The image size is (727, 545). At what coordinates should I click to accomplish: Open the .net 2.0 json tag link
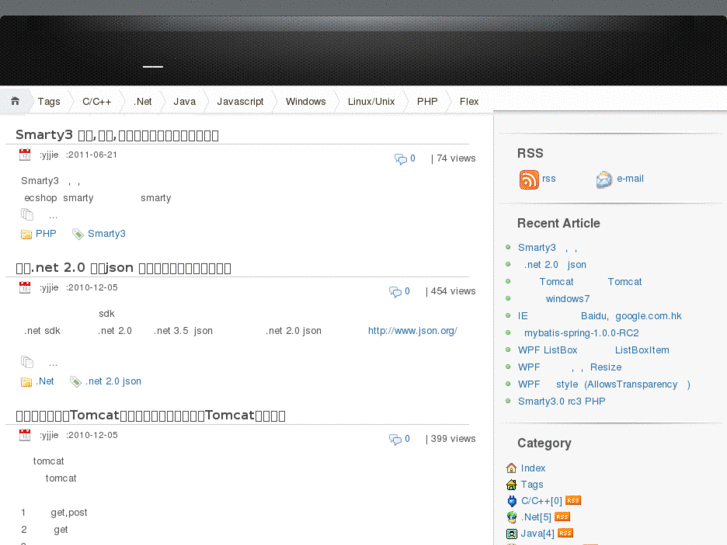point(114,381)
